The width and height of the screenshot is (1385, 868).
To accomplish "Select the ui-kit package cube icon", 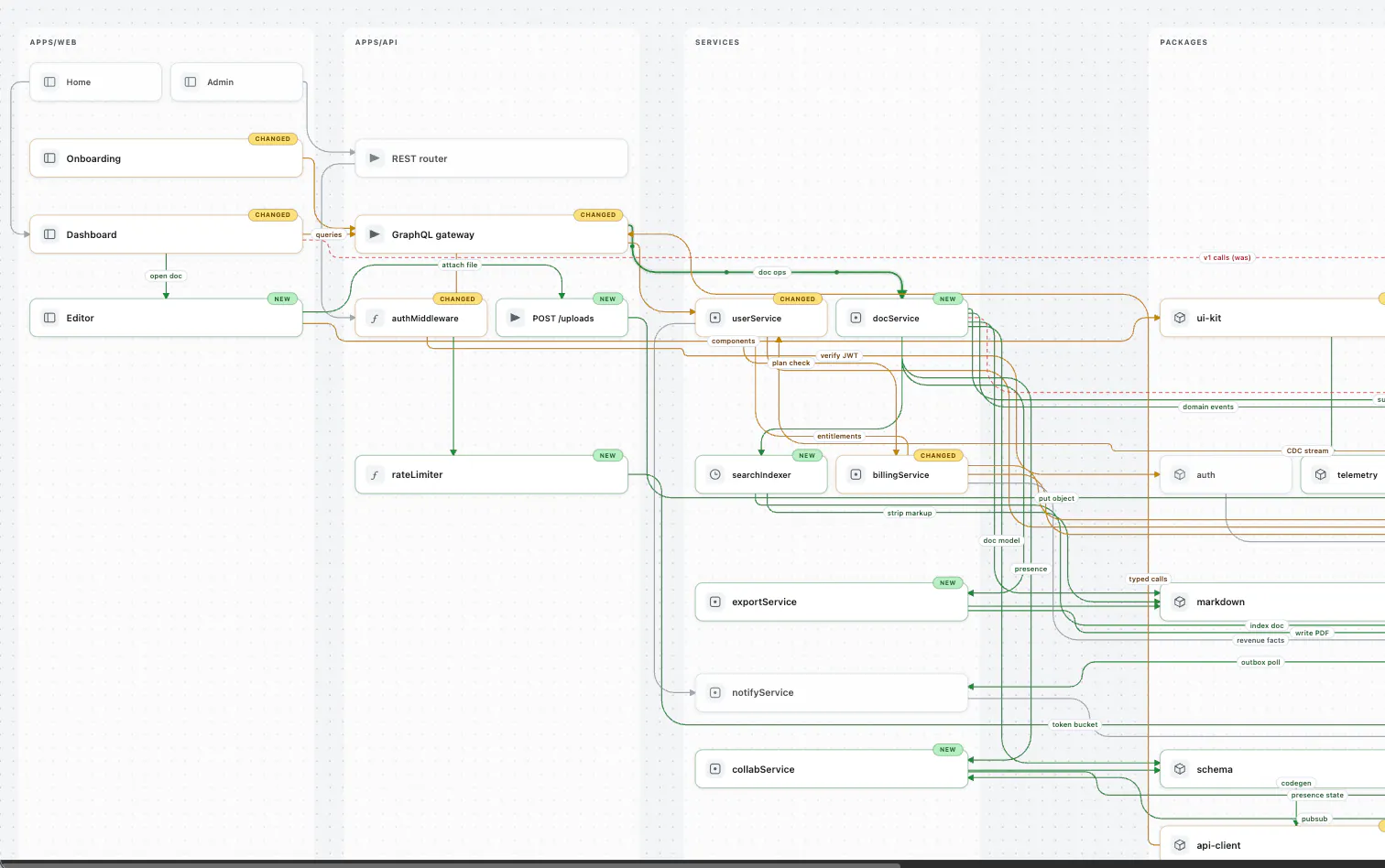I will click(1180, 319).
